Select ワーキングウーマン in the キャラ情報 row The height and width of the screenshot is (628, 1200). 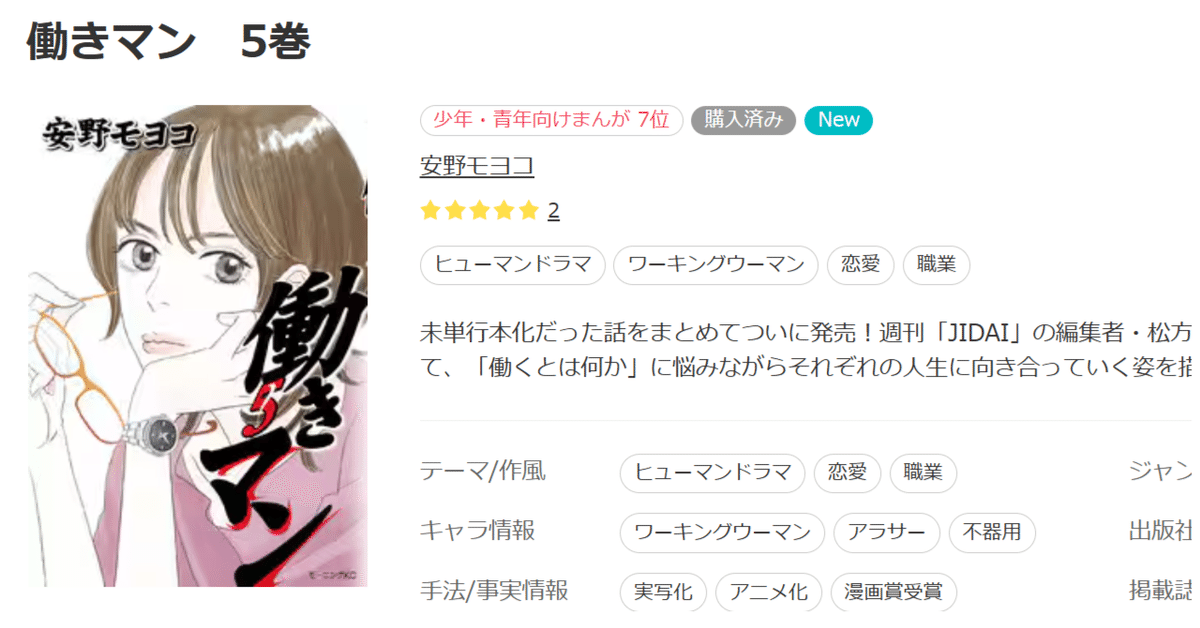point(723,533)
